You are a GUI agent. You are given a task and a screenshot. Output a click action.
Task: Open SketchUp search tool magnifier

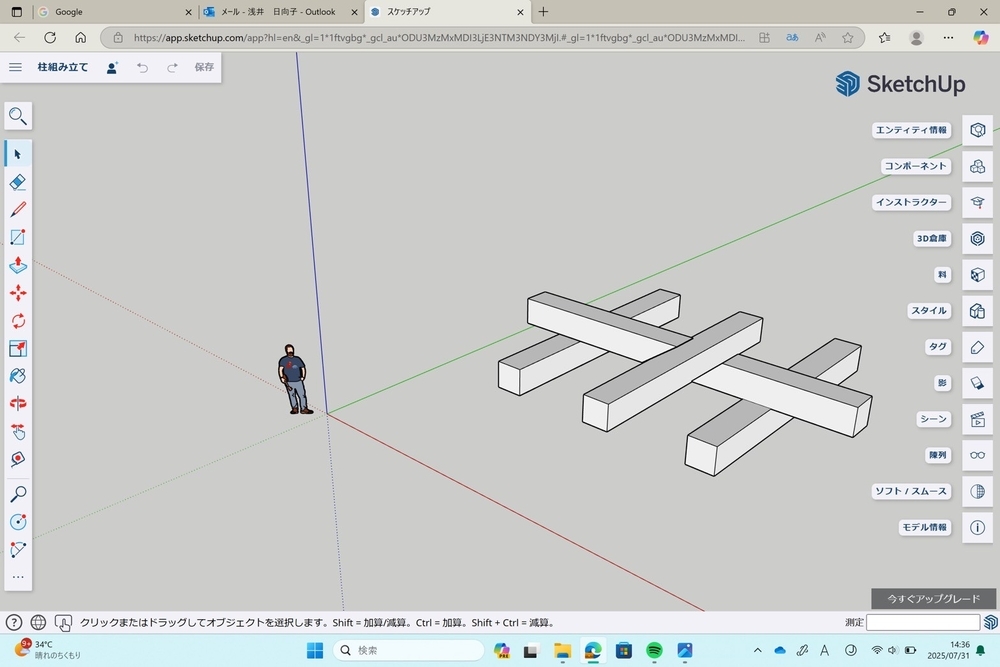pyautogui.click(x=18, y=116)
